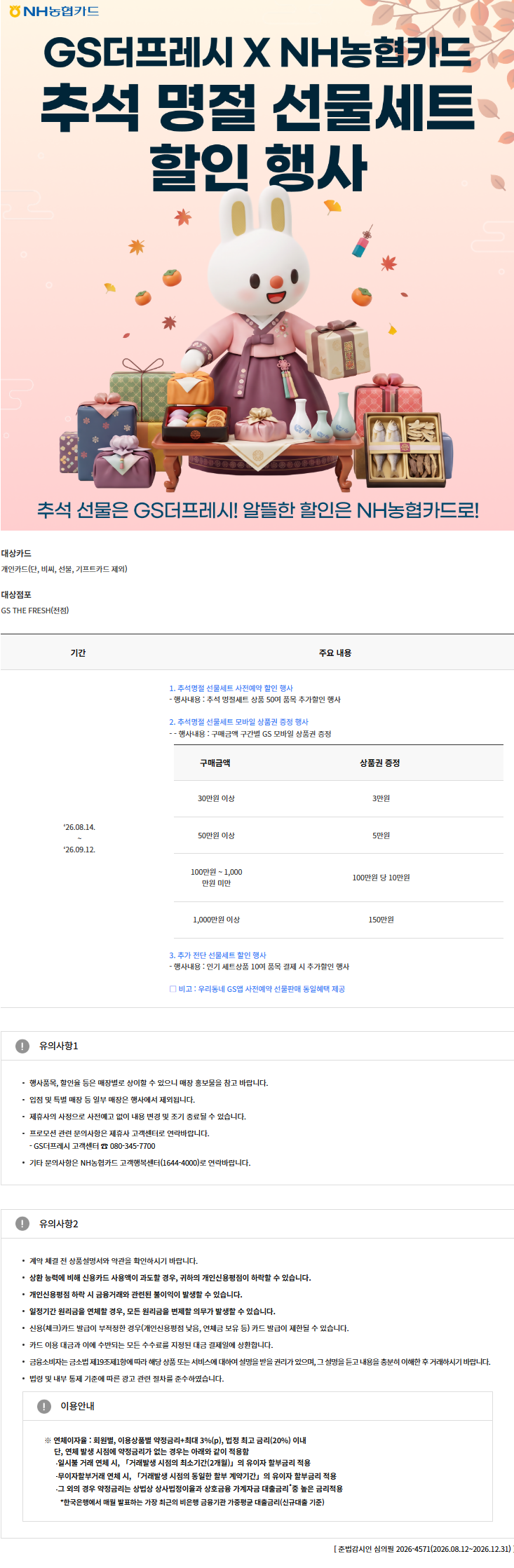Click period end date '26.09.12.
The width and height of the screenshot is (514, 1568).
coord(79,850)
